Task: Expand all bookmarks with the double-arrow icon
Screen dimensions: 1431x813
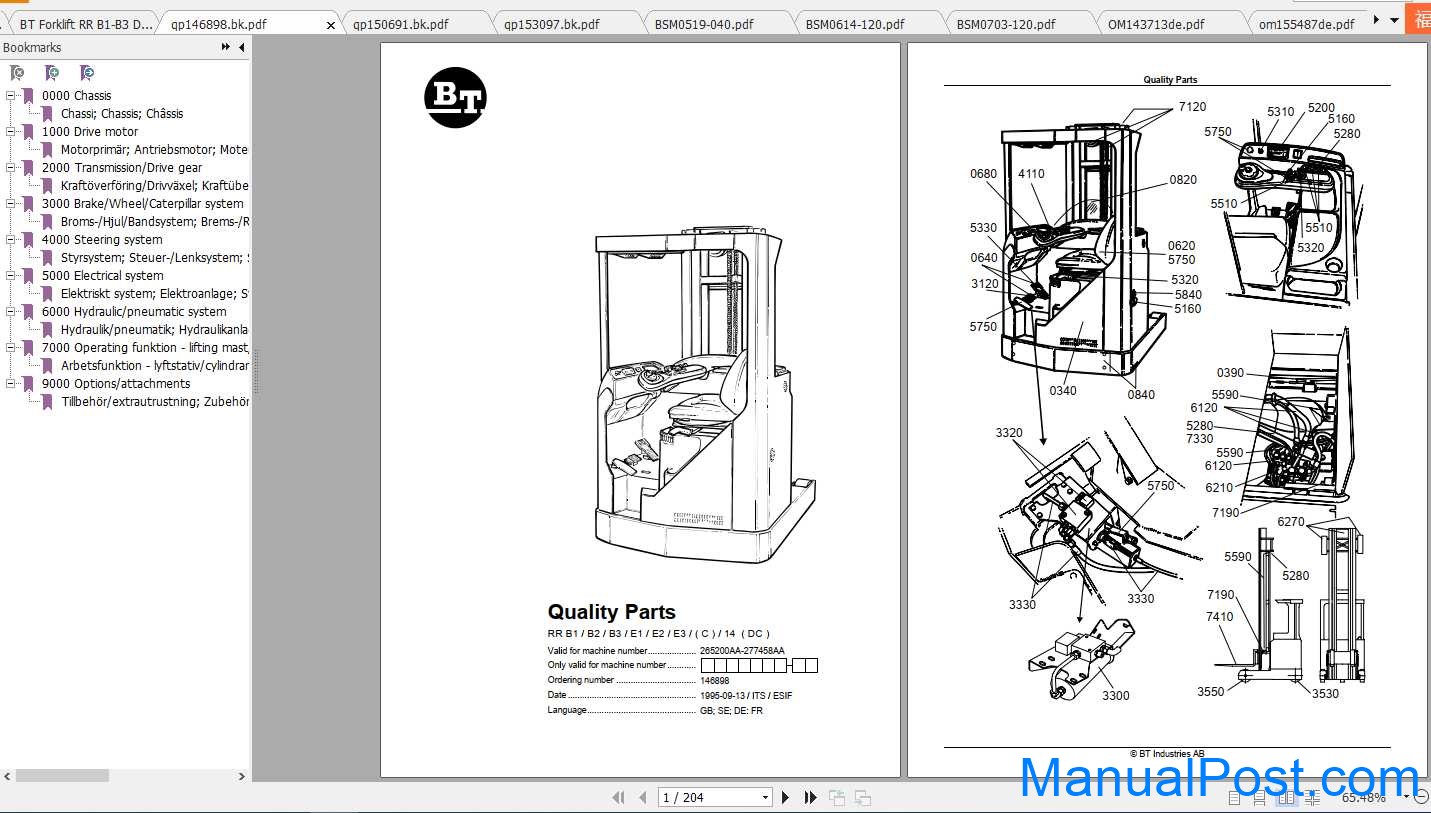Action: (226, 47)
